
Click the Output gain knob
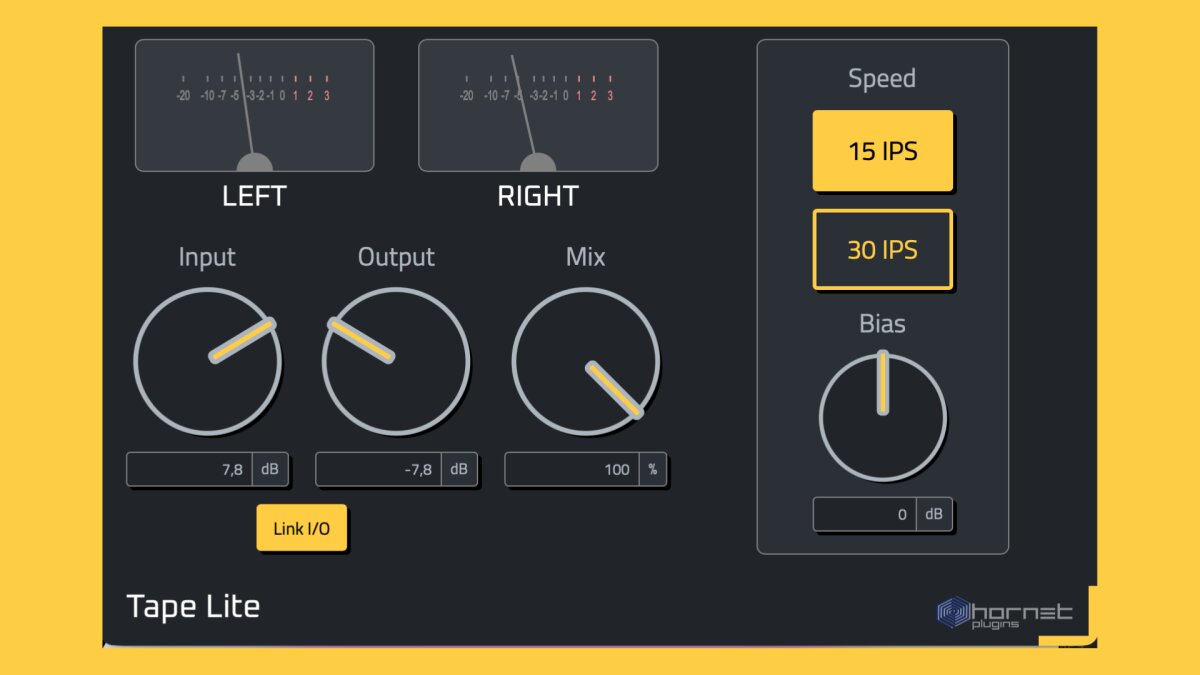pyautogui.click(x=396, y=361)
